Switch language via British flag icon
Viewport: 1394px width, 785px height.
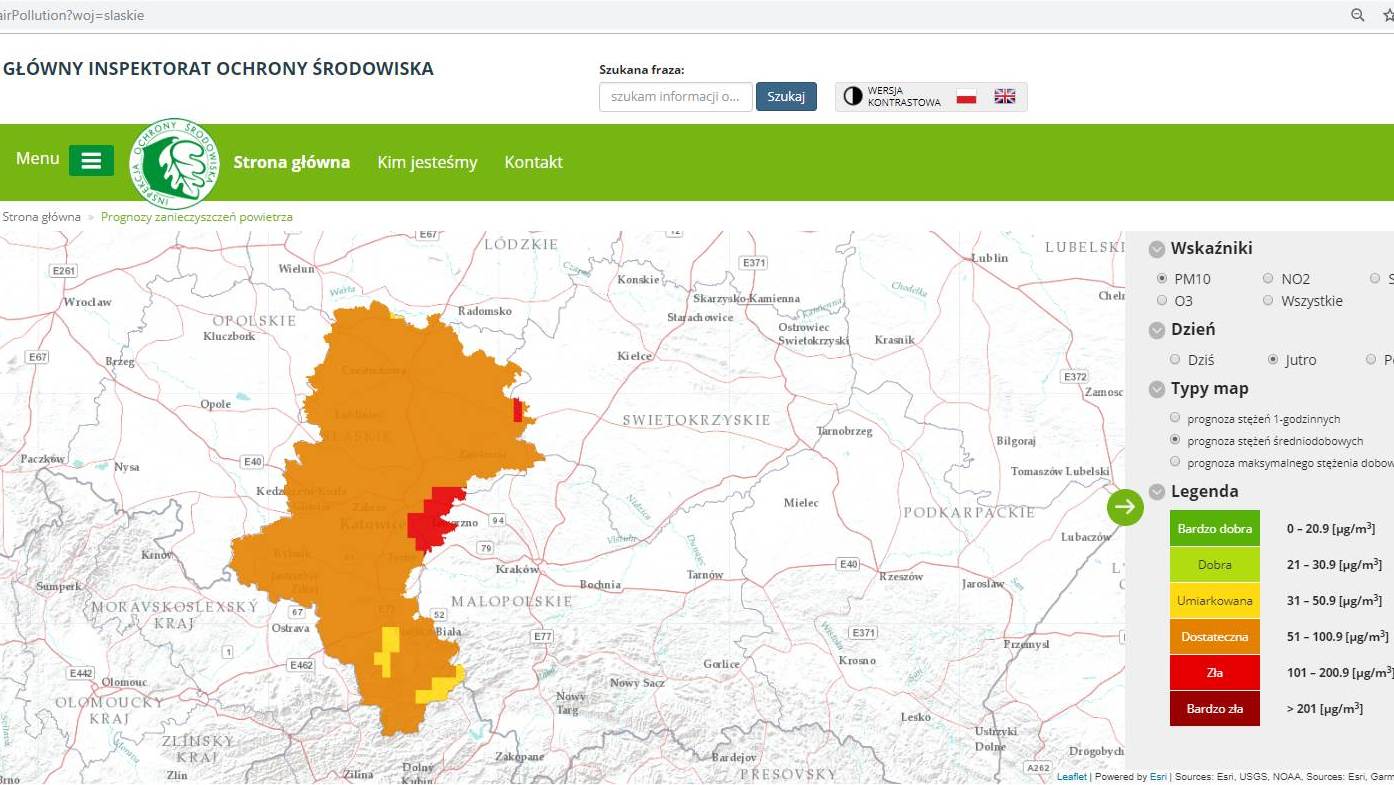coord(1004,96)
